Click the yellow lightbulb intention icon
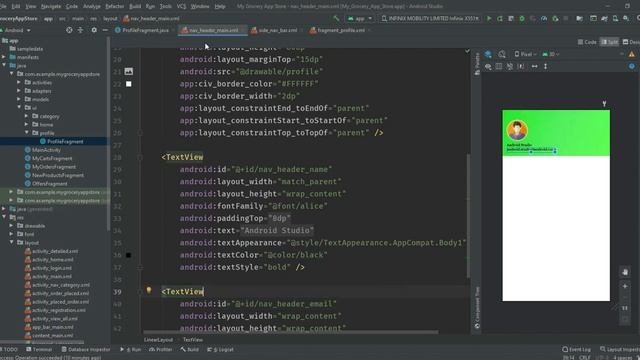The width and height of the screenshot is (640, 360). tap(149, 290)
